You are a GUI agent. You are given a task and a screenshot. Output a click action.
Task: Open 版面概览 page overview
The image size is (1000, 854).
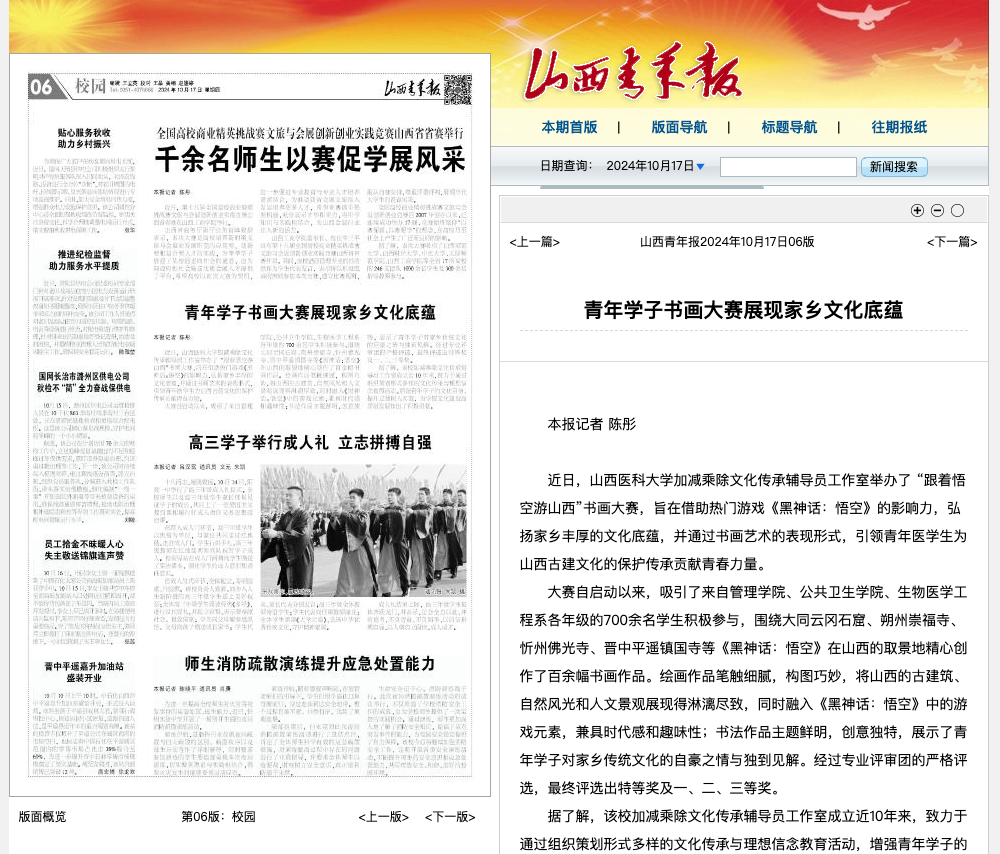pos(43,817)
